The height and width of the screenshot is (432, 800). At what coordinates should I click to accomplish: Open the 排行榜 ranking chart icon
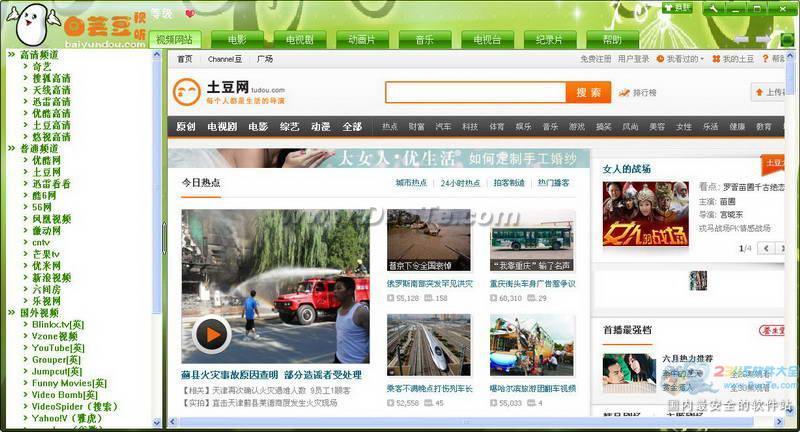point(624,93)
